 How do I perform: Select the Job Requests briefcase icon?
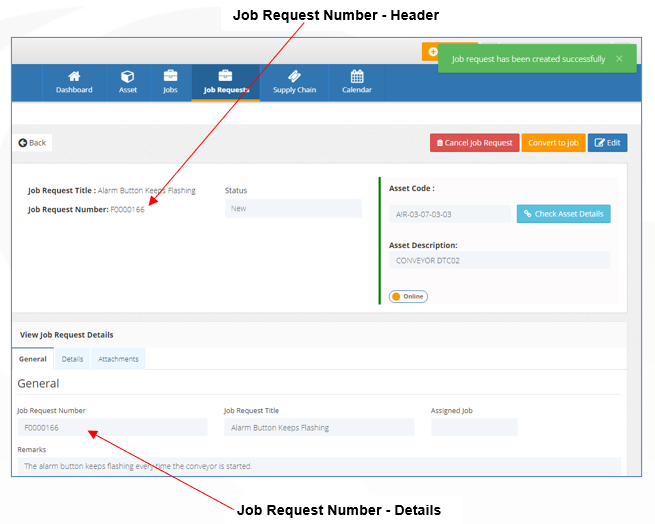point(225,76)
